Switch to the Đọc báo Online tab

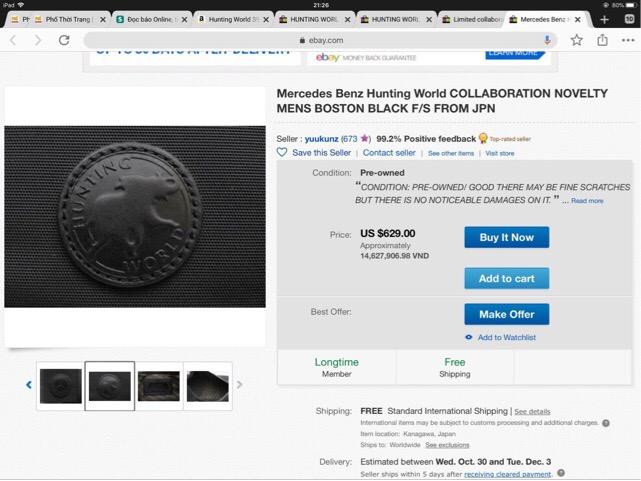[150, 19]
